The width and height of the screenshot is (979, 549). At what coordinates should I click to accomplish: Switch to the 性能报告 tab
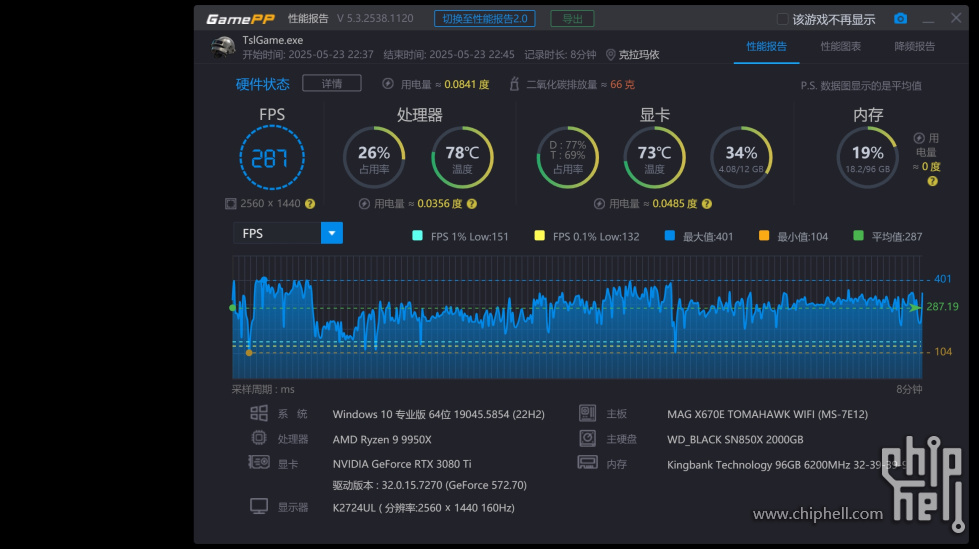766,46
